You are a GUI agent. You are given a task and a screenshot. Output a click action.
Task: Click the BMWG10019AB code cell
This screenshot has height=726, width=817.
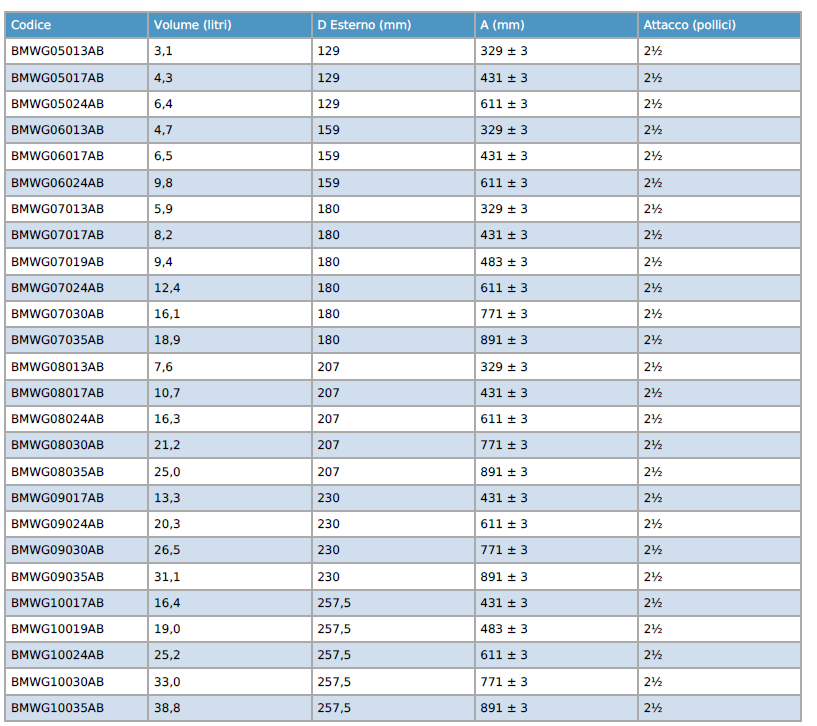tap(57, 629)
